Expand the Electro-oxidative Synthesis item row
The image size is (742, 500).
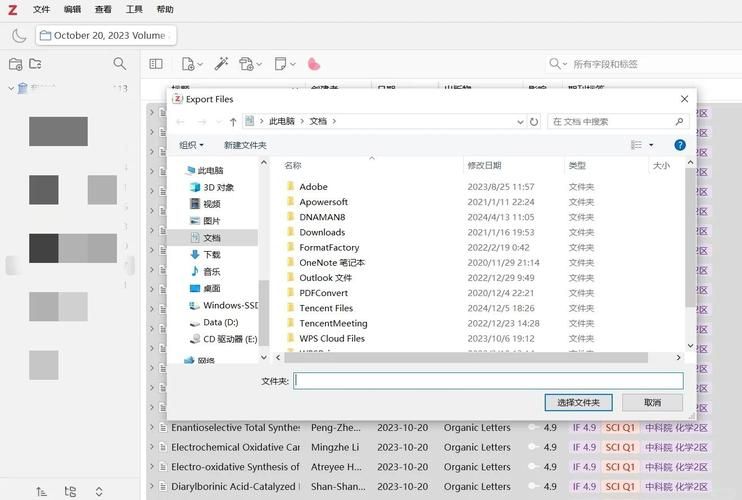[152, 466]
